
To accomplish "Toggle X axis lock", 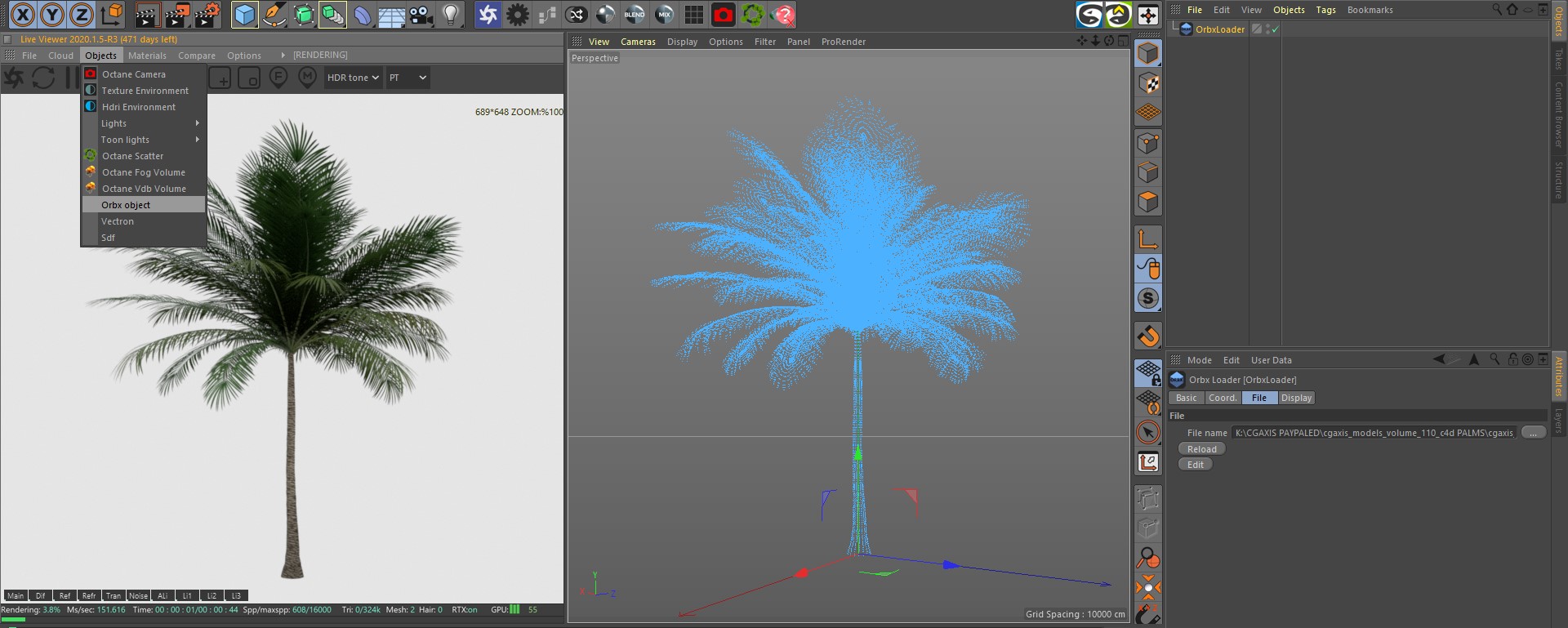I will tap(23, 15).
